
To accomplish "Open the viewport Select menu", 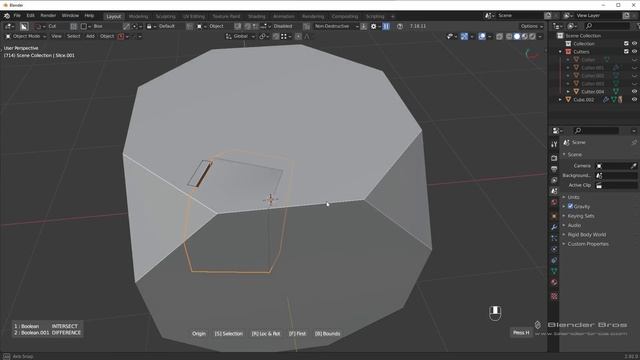I will (73, 36).
